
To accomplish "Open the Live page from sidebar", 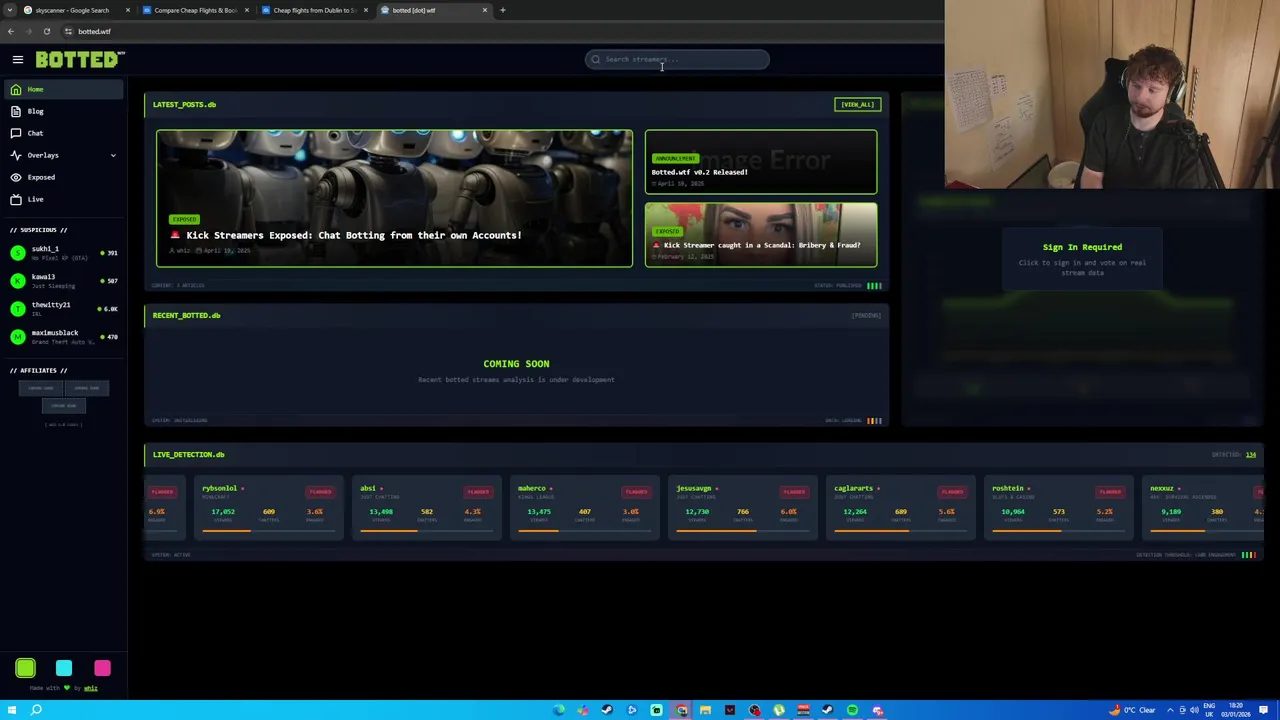I will 64,199.
